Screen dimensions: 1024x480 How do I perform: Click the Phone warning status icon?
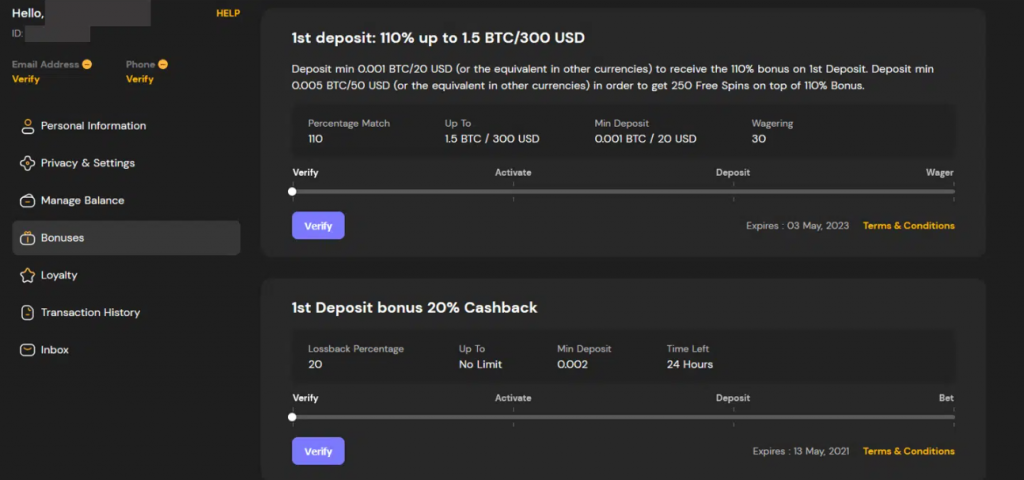click(x=163, y=65)
